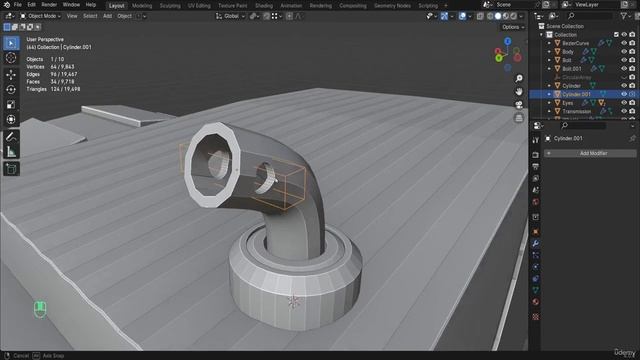Open the viewport Select menu
The width and height of the screenshot is (640, 360).
click(x=90, y=16)
